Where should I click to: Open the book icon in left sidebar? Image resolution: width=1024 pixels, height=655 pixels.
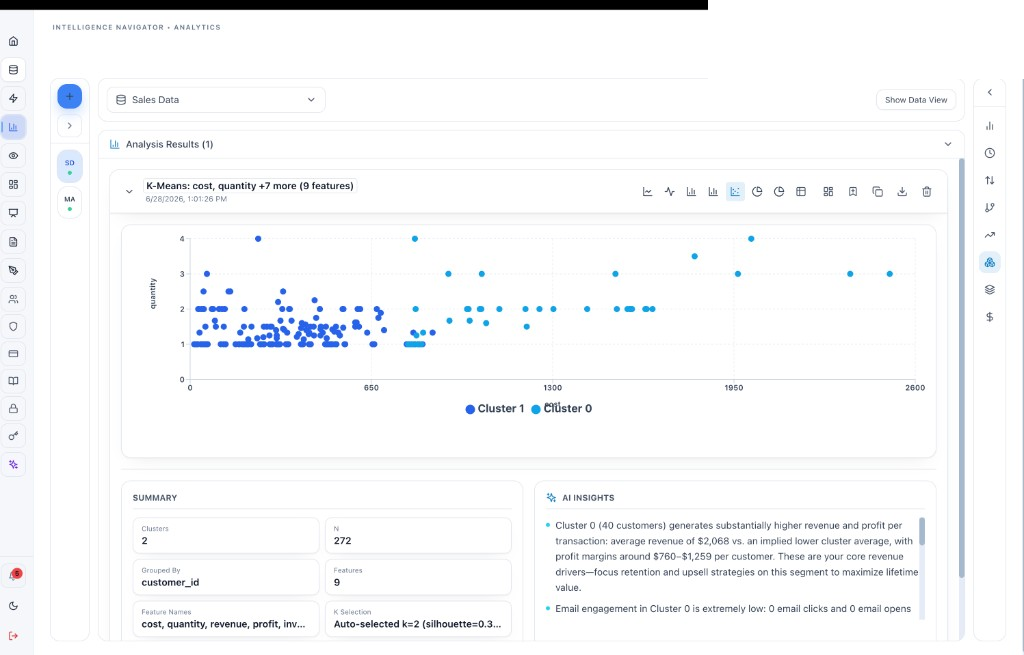(x=13, y=381)
